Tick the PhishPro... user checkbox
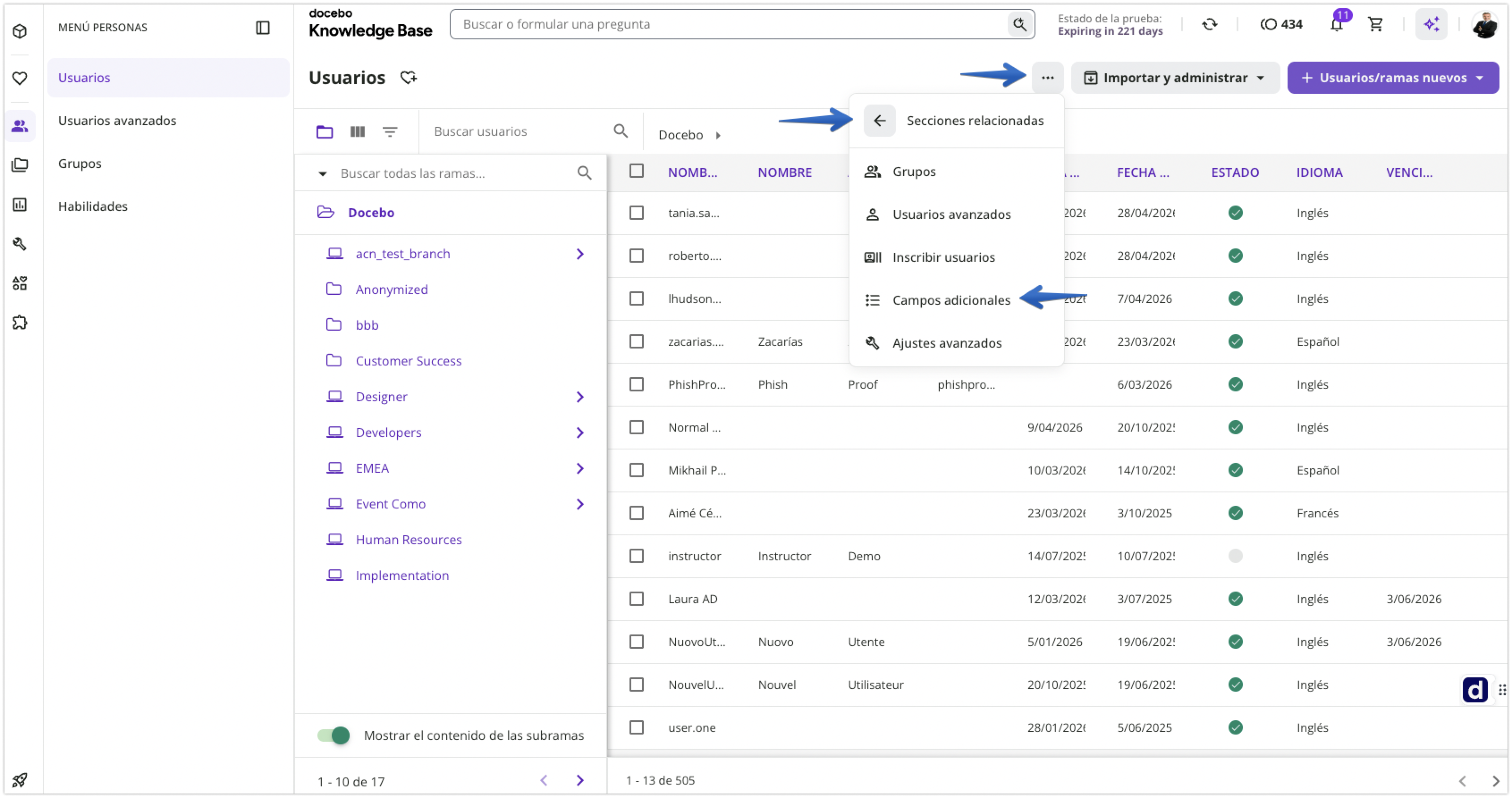 pyautogui.click(x=636, y=384)
